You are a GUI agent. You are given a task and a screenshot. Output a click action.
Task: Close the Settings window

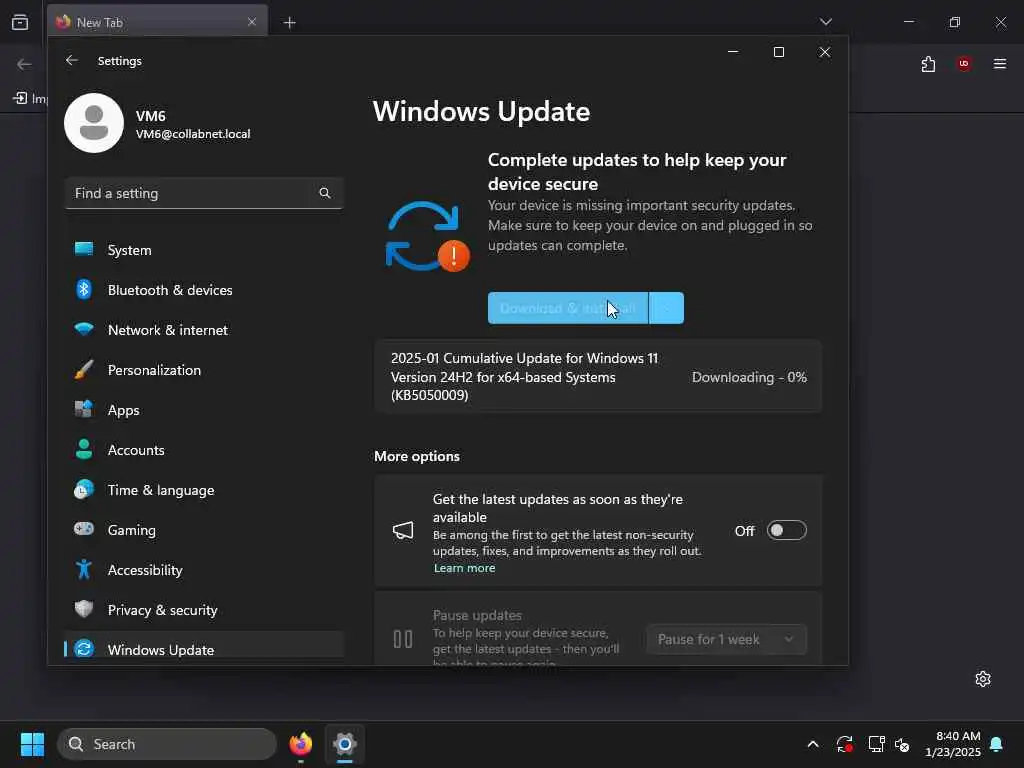pyautogui.click(x=825, y=52)
